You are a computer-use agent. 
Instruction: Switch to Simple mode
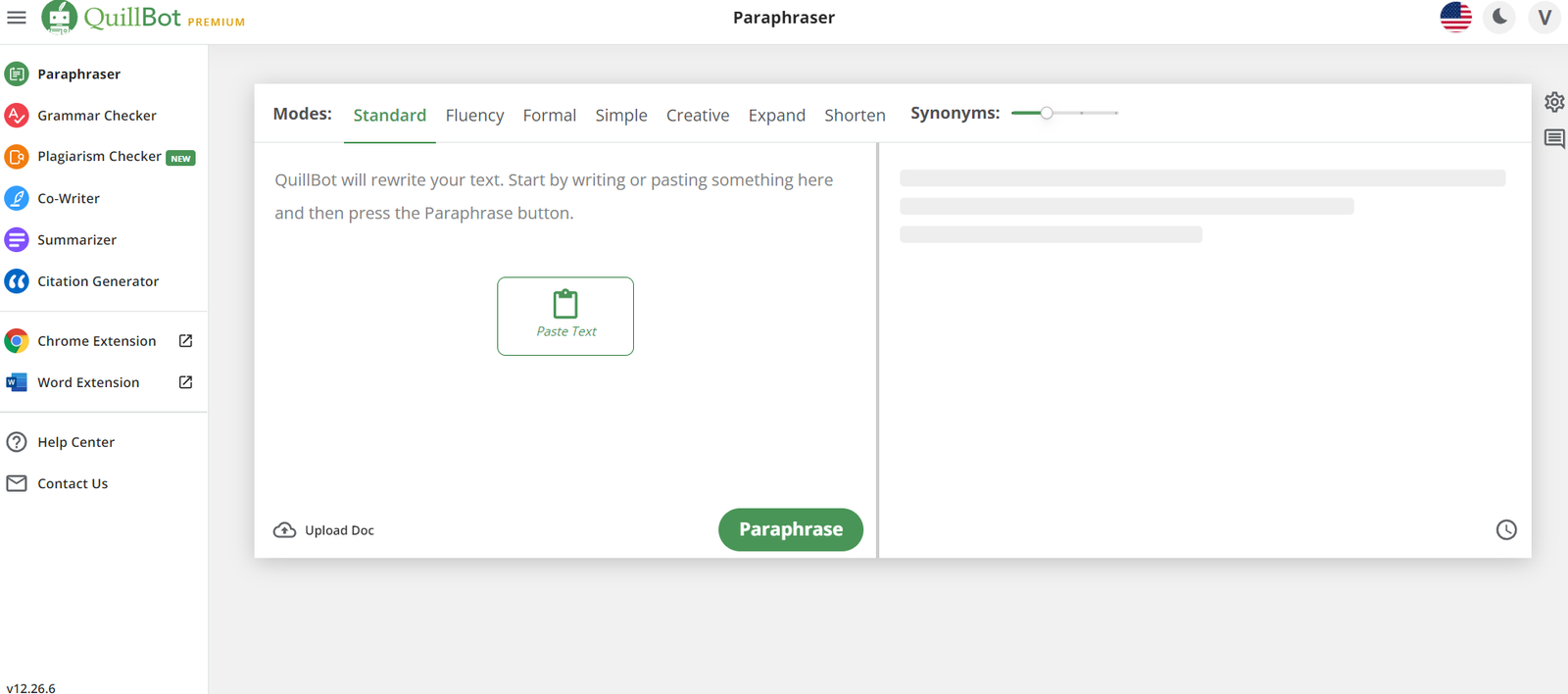point(621,115)
